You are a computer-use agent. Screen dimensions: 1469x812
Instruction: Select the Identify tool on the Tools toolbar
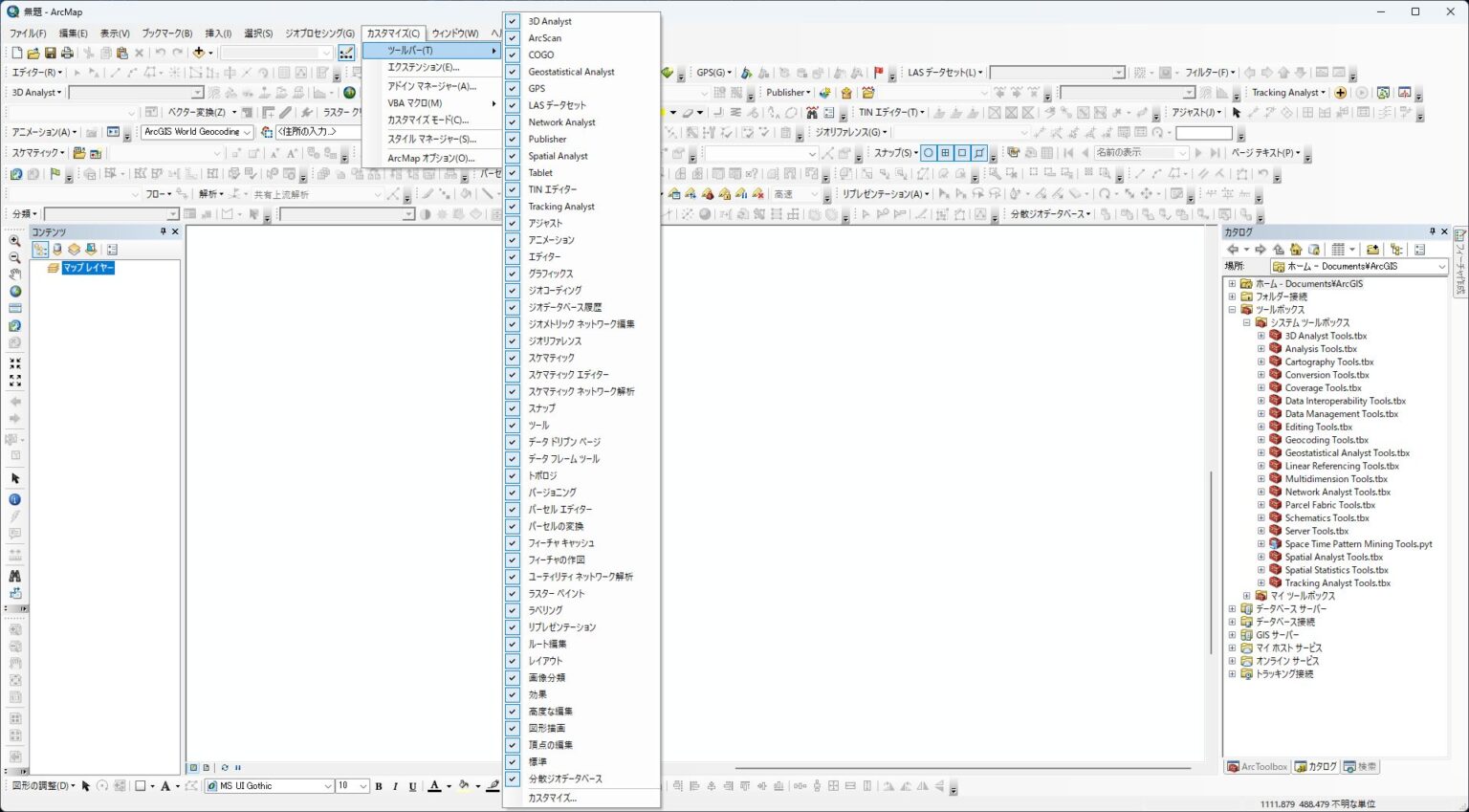pyautogui.click(x=14, y=498)
